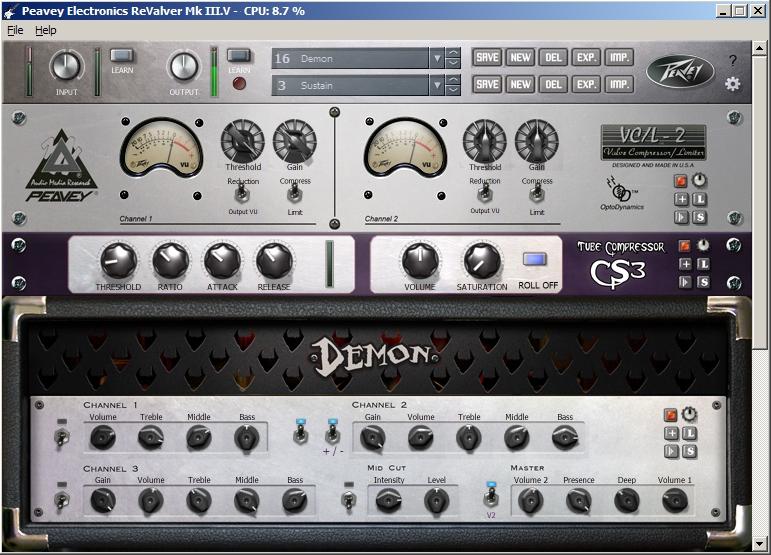Click the 16 Demon preset name field
This screenshot has height=555, width=771.
click(350, 58)
